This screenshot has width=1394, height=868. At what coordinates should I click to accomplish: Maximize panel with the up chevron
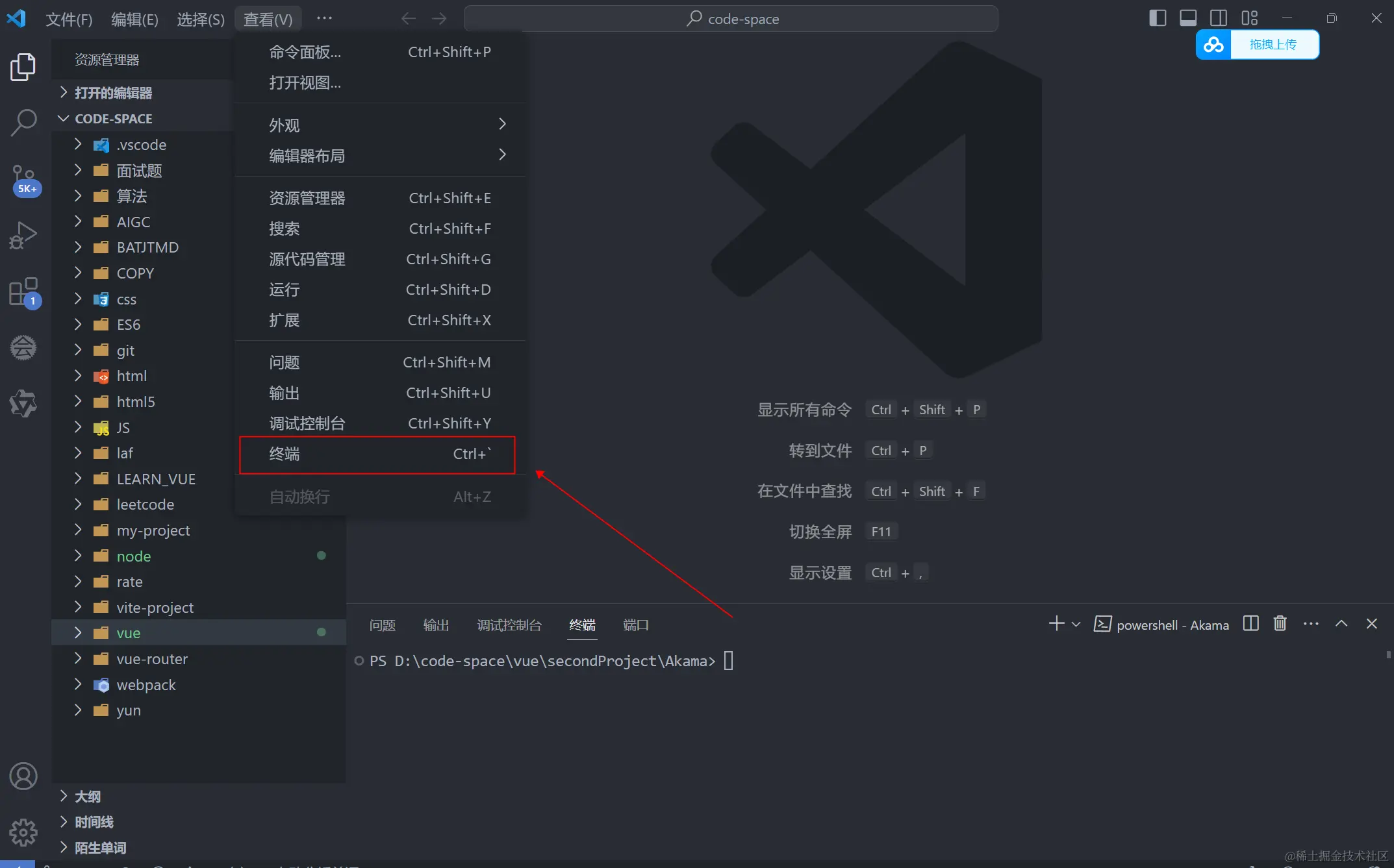pyautogui.click(x=1341, y=624)
